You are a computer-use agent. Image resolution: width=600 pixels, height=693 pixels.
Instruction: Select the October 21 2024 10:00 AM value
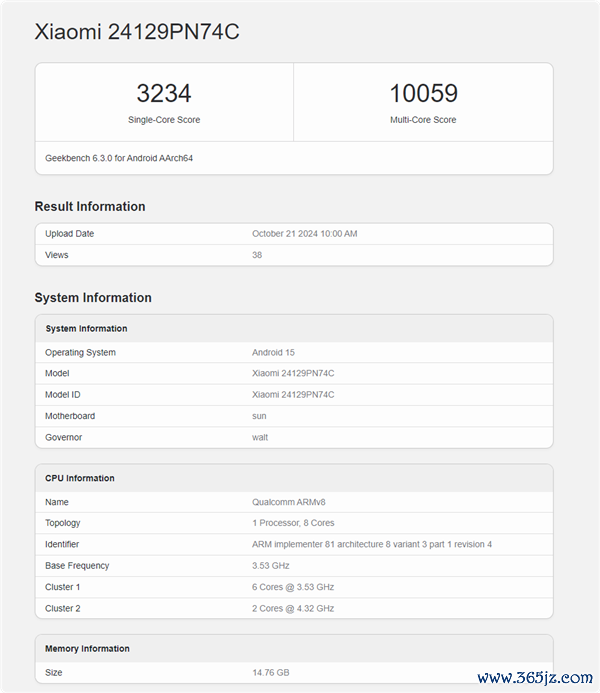click(304, 234)
